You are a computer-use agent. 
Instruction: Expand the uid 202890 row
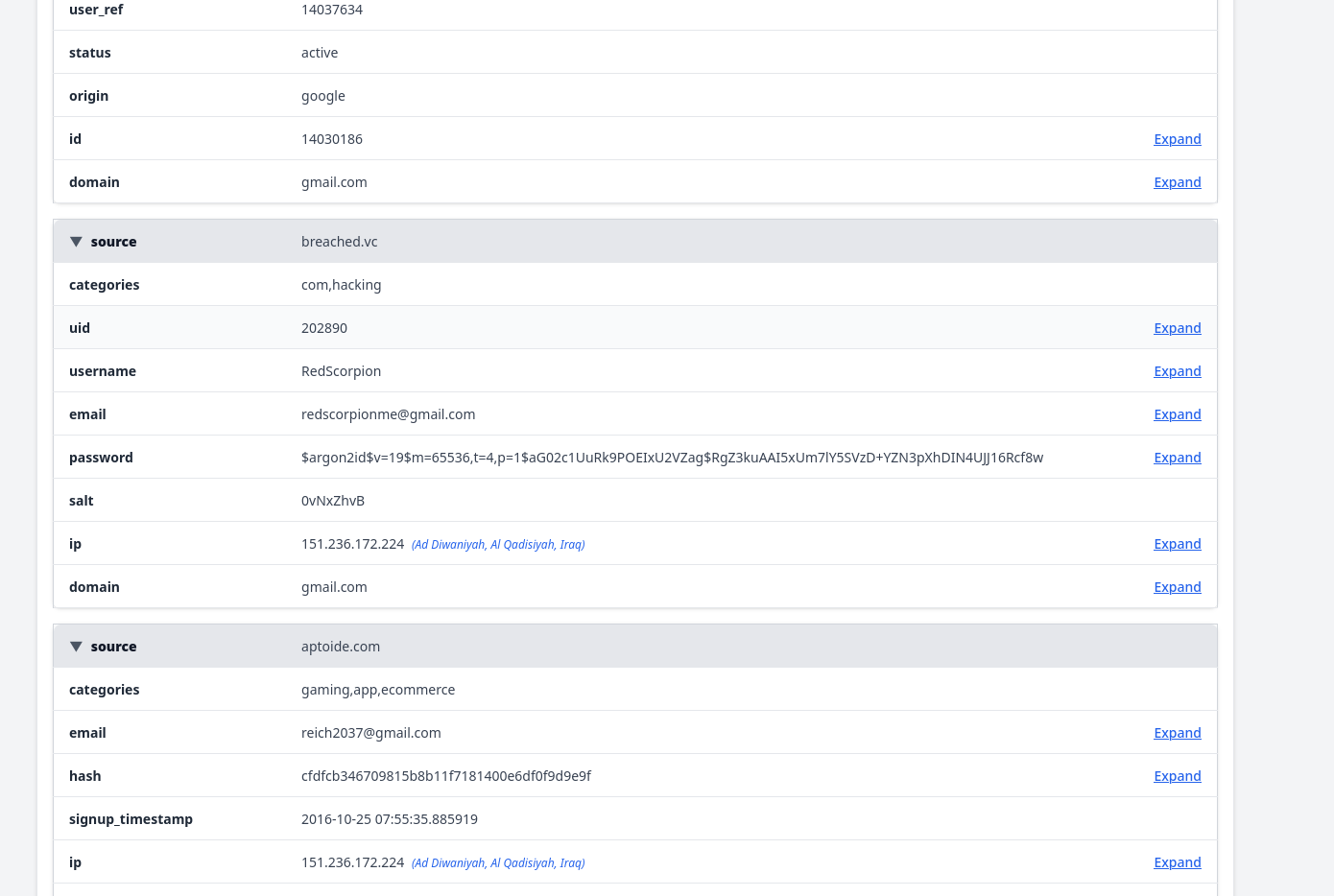click(x=1177, y=328)
